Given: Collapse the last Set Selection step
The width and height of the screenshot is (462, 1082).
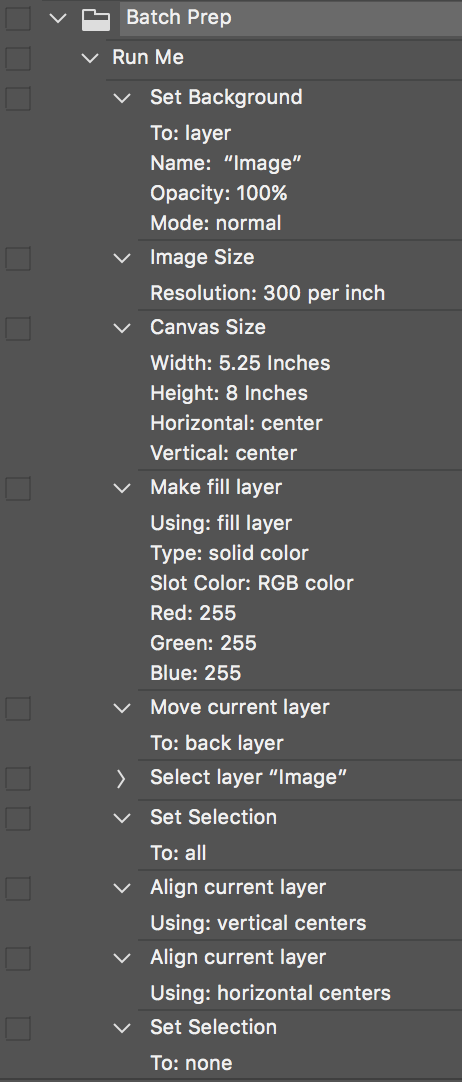Looking at the screenshot, I should tap(122, 1027).
